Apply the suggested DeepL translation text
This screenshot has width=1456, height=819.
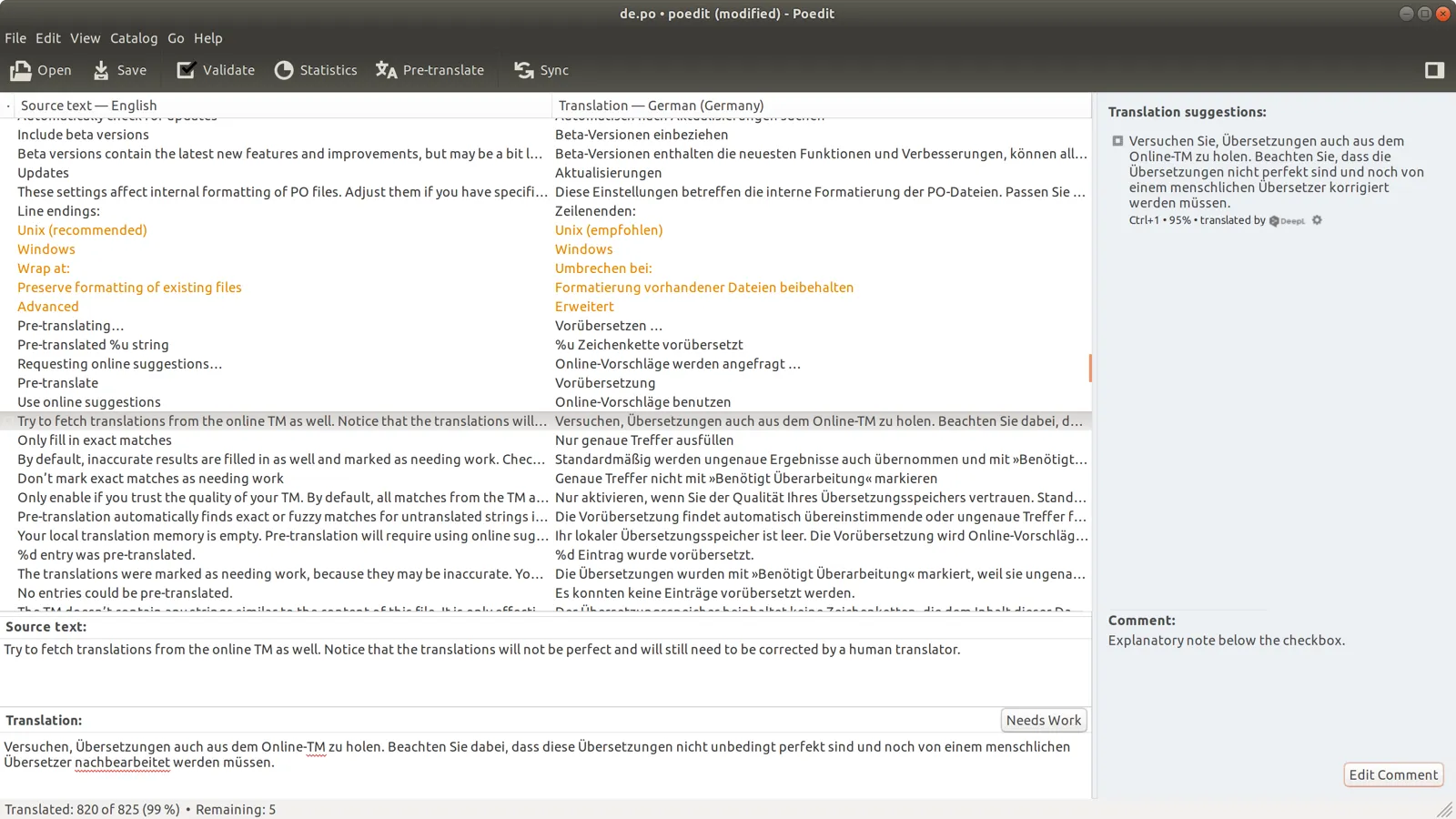(x=1276, y=172)
